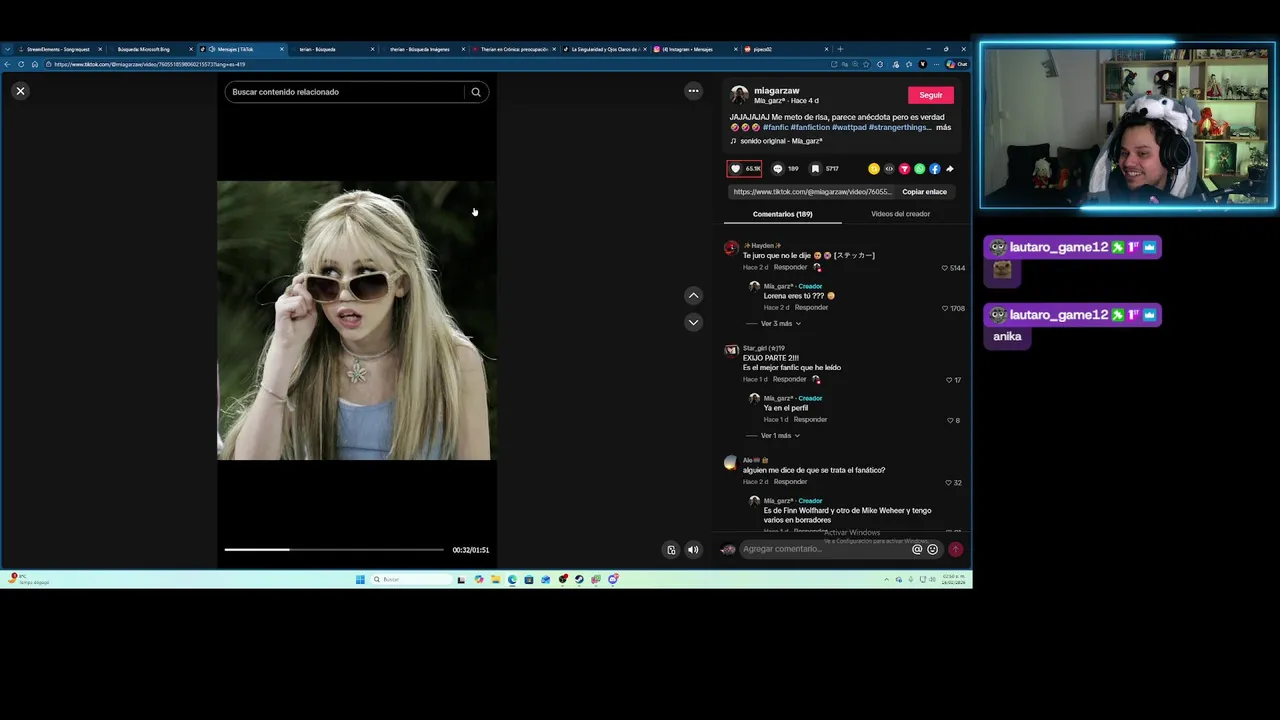Switch to StreamElements Songrequest browser tab

point(58,49)
